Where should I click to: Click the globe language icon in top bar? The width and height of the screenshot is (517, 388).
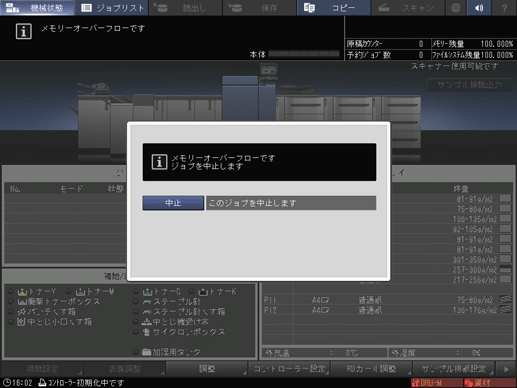tap(456, 8)
